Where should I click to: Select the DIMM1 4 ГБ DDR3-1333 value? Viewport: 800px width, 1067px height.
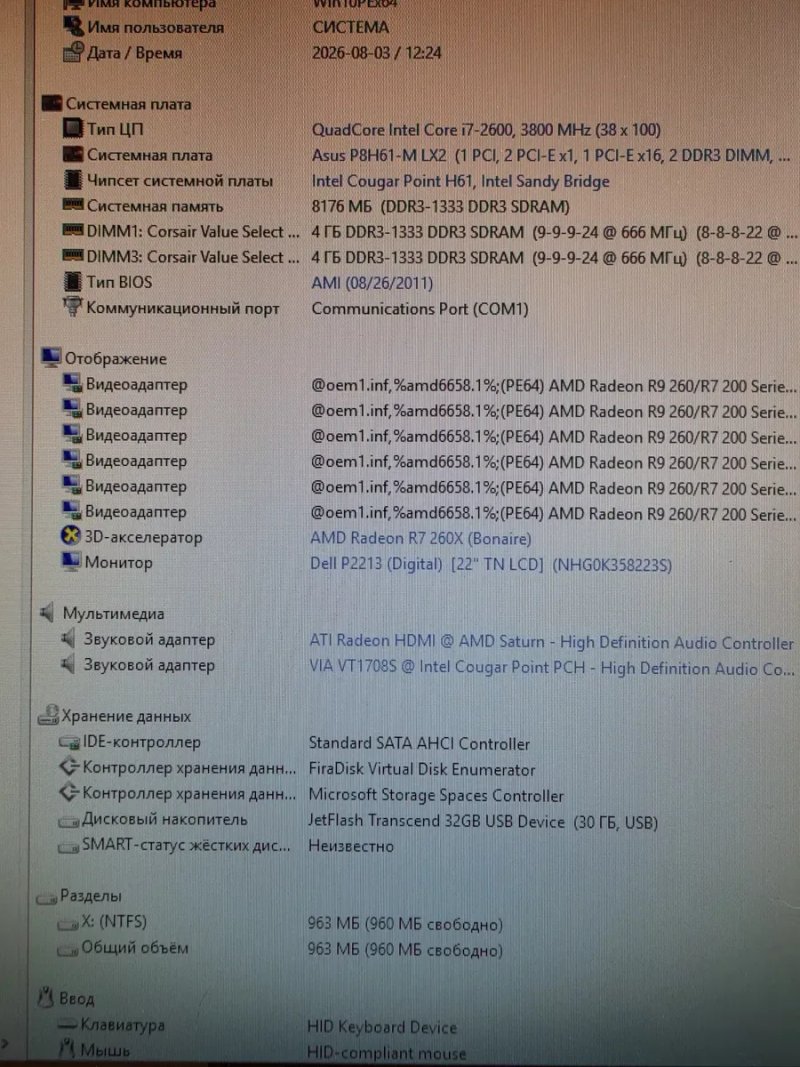tap(554, 232)
